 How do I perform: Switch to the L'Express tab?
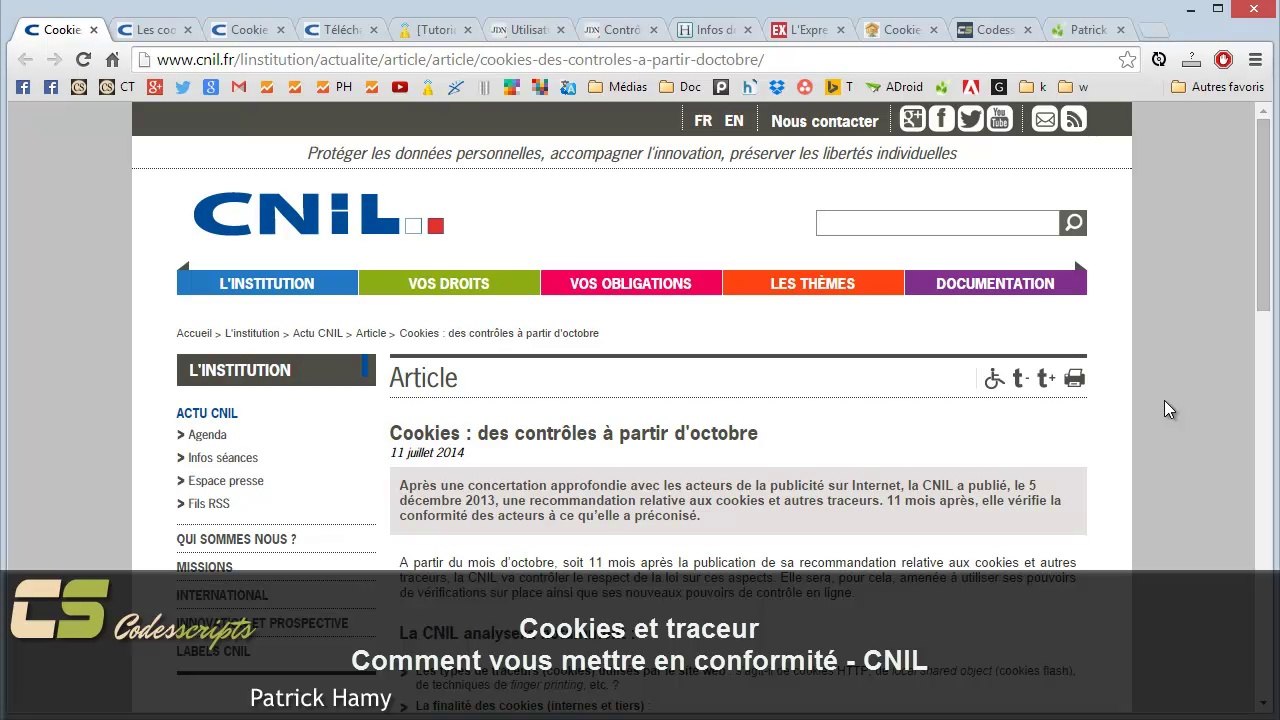tap(806, 30)
